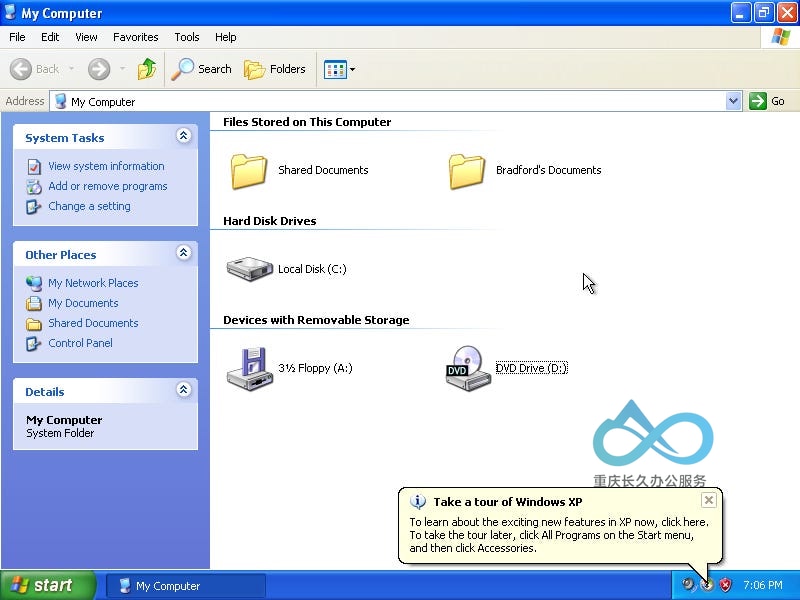Go up one folder level

(147, 69)
